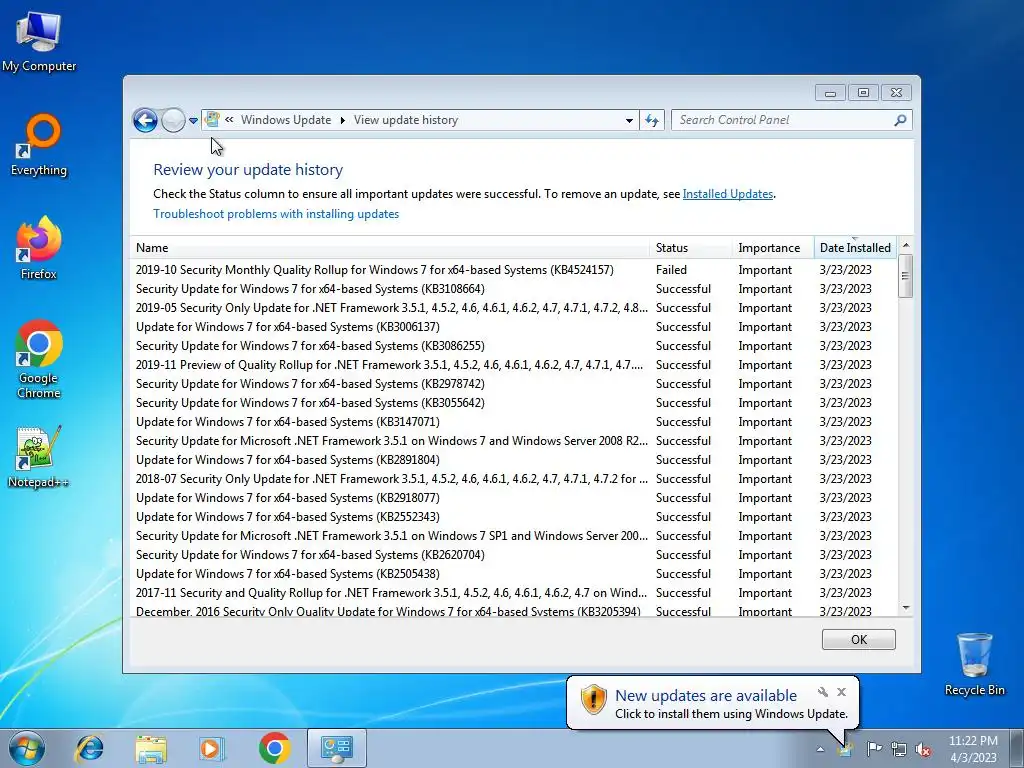Select View update history breadcrumb

click(406, 120)
